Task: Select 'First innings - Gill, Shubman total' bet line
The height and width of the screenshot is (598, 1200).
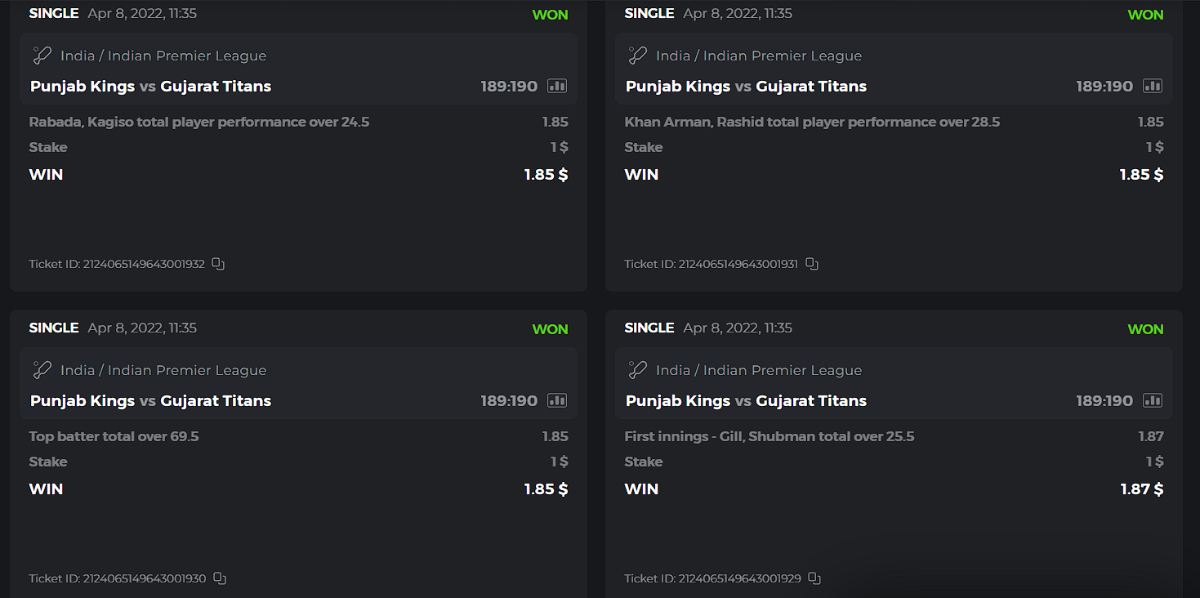Action: pyautogui.click(x=769, y=436)
